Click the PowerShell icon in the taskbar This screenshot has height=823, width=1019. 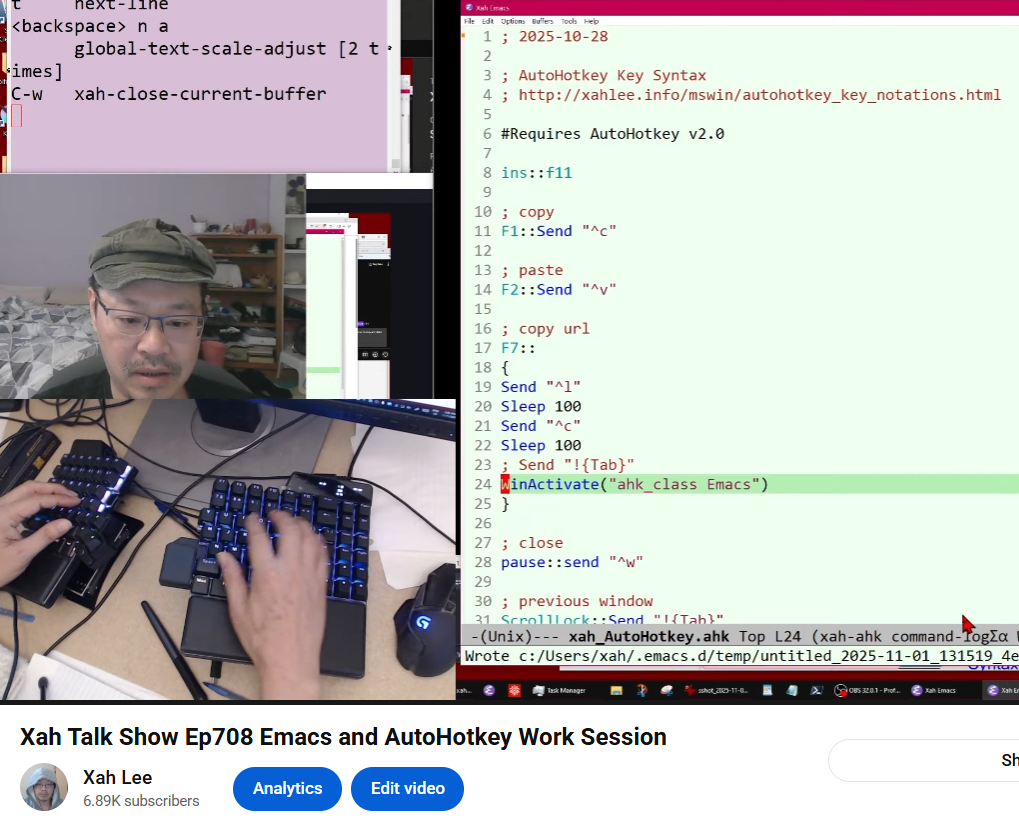[x=816, y=690]
